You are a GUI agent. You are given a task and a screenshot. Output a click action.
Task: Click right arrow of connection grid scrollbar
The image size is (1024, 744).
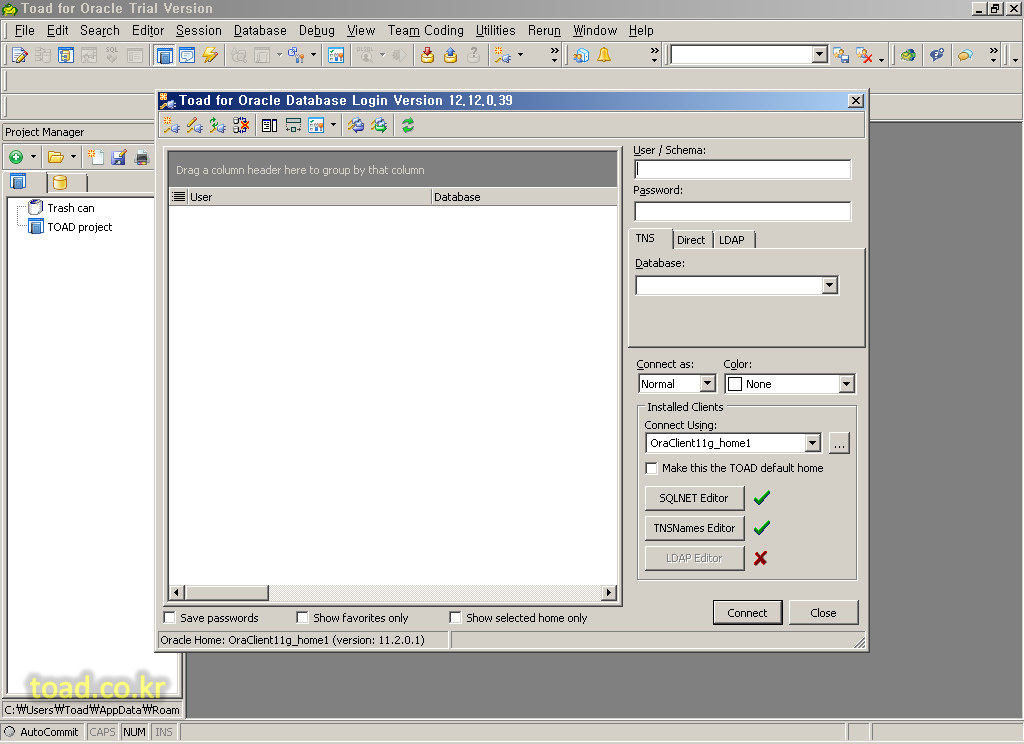pyautogui.click(x=609, y=592)
